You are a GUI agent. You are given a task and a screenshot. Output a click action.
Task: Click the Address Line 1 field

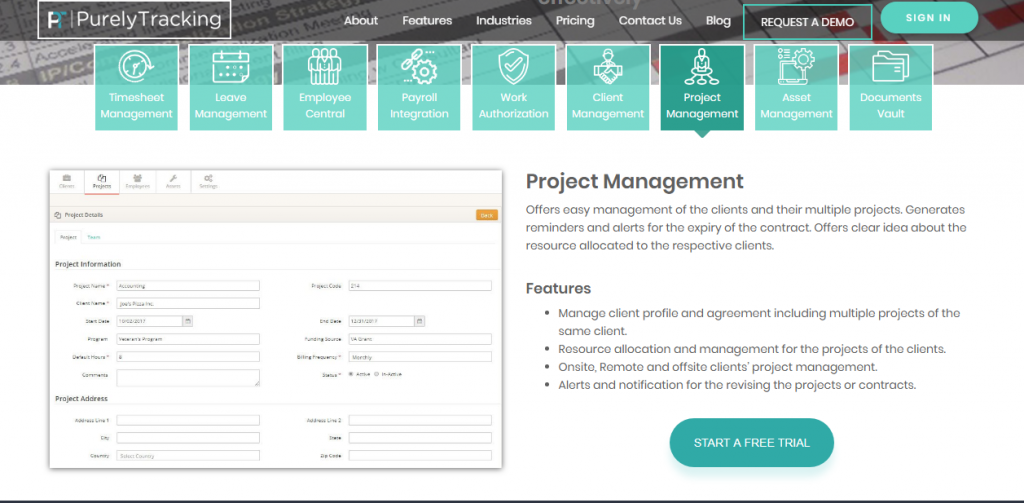188,421
